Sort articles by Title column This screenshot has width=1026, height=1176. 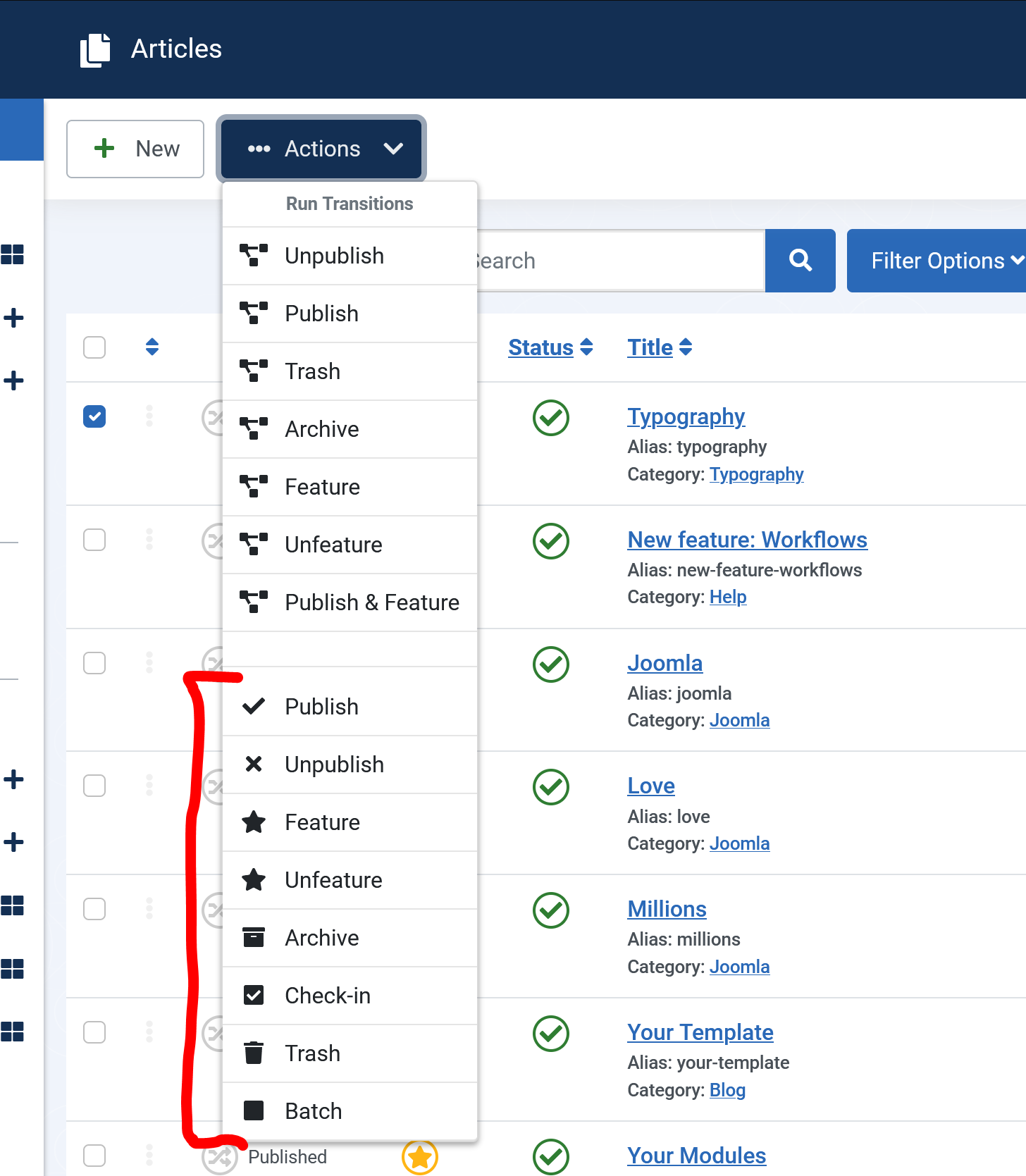click(660, 347)
